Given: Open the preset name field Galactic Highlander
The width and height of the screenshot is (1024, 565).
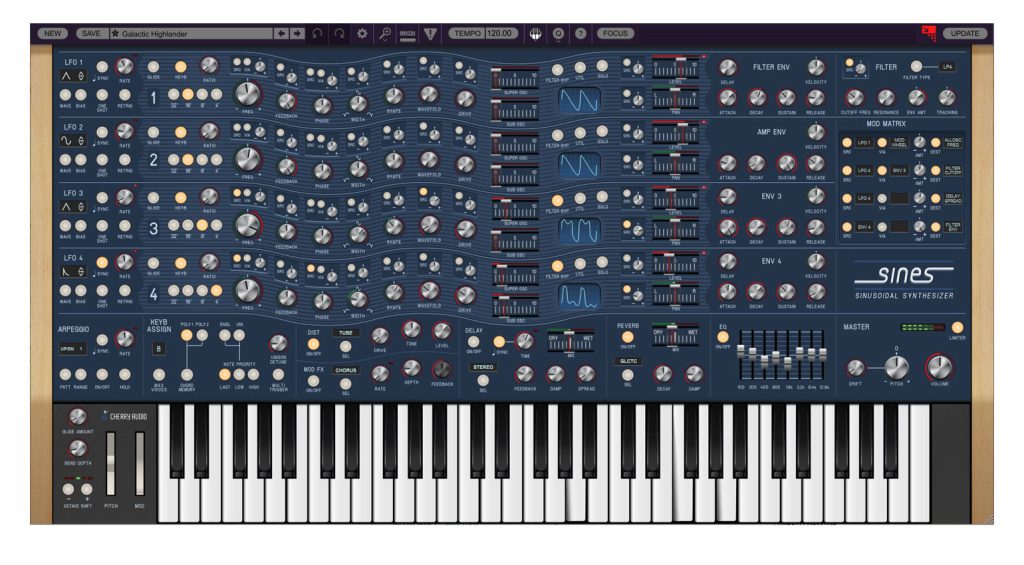Looking at the screenshot, I should coord(191,33).
